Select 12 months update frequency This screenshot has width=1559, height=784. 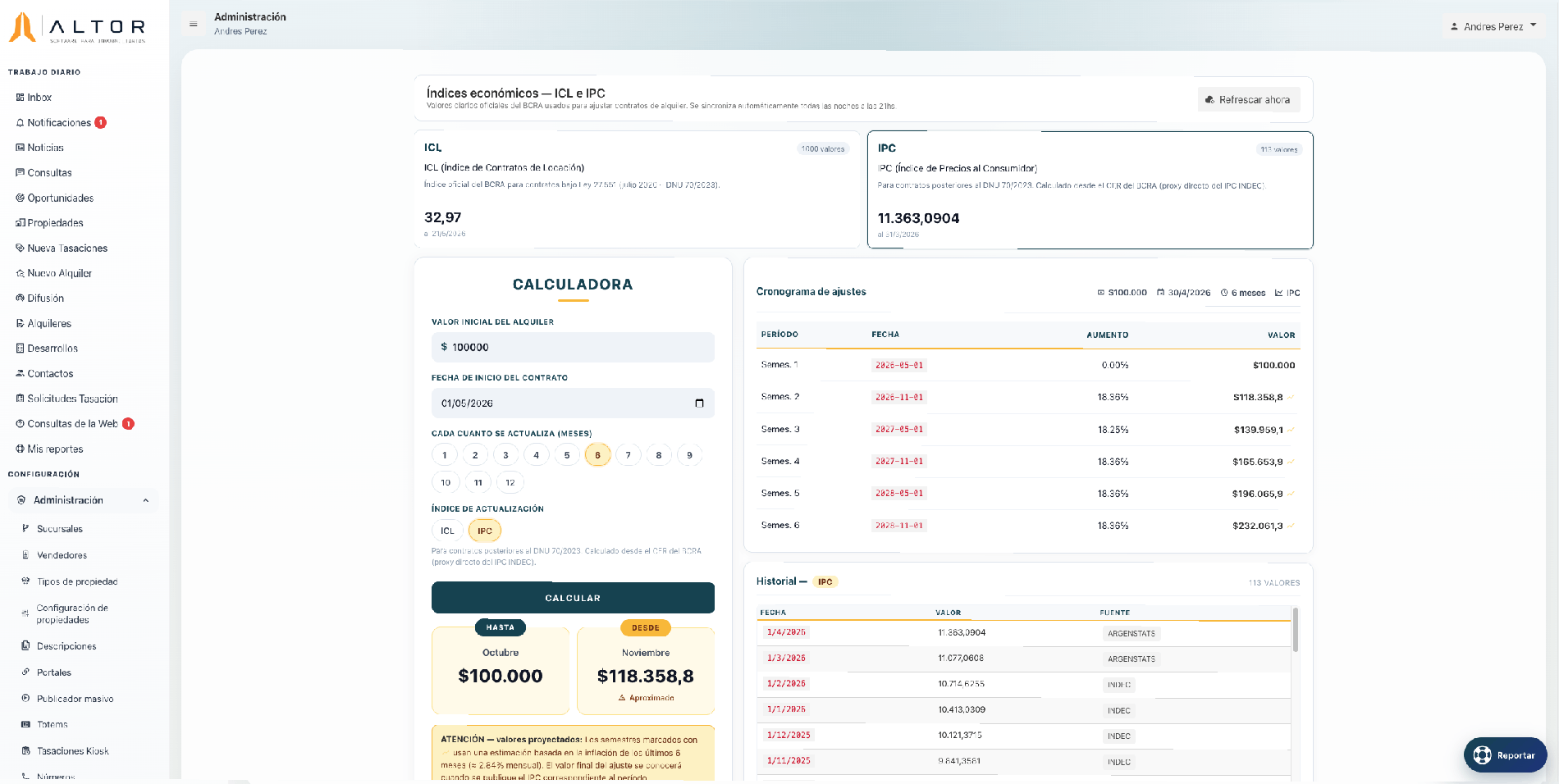coord(510,483)
